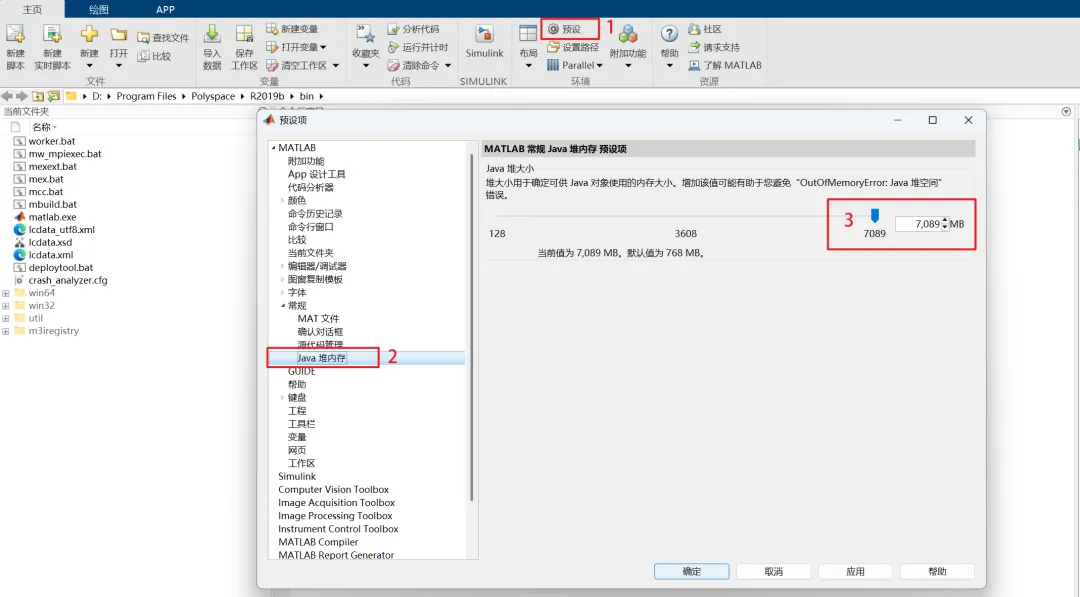The height and width of the screenshot is (597, 1080).
Task: Click Polyspace in the address path
Action: click(x=213, y=96)
